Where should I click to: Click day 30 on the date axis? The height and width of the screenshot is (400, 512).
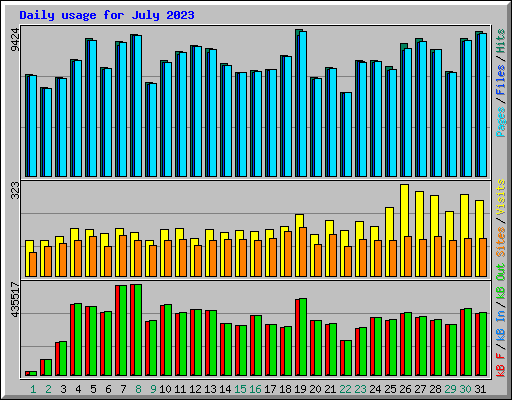[465, 389]
